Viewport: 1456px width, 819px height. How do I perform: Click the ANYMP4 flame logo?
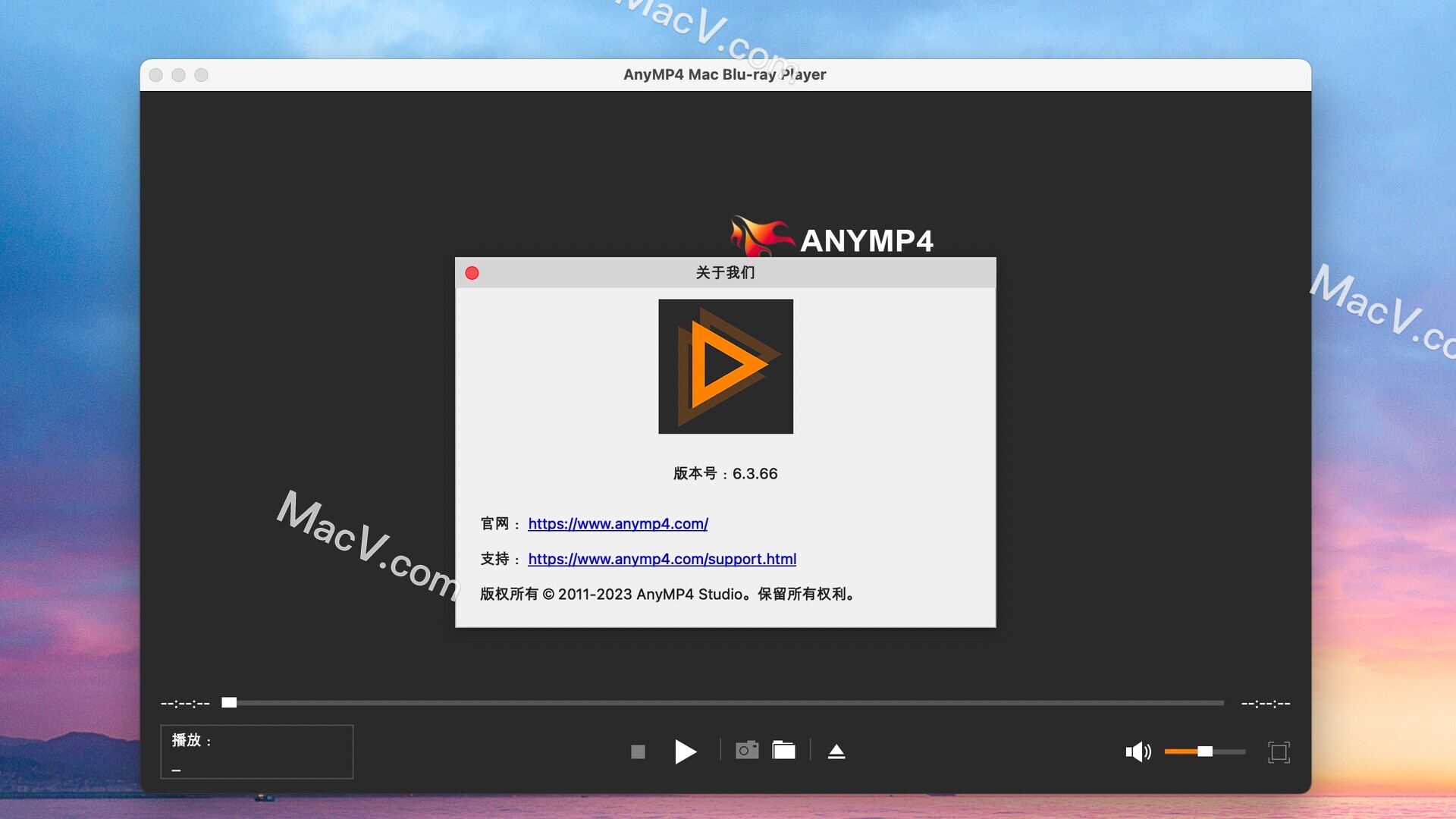pyautogui.click(x=831, y=237)
